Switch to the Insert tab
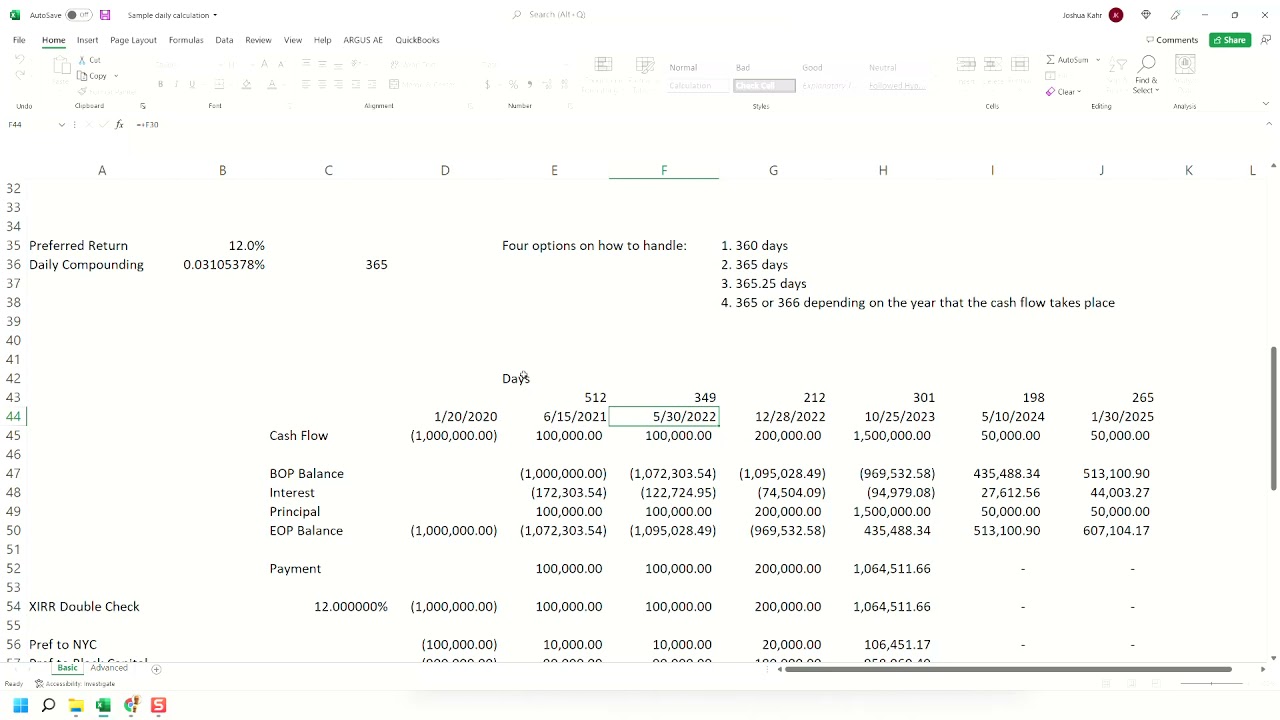The image size is (1280, 720). [88, 40]
